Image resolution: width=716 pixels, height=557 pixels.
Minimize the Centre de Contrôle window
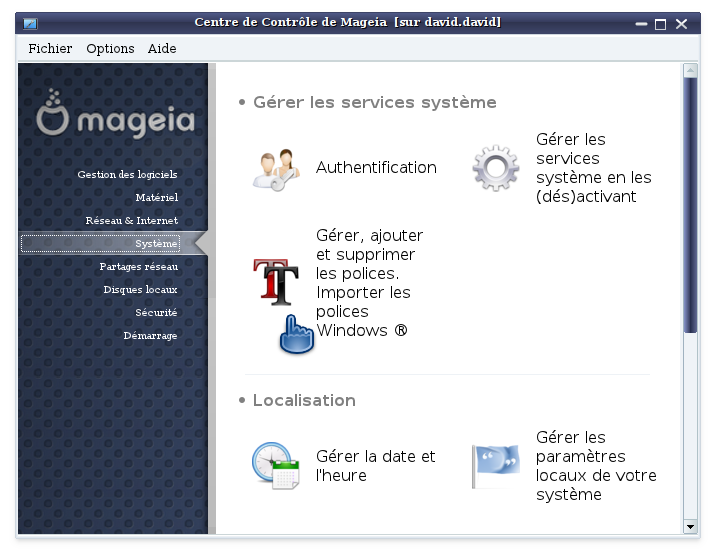click(641, 24)
